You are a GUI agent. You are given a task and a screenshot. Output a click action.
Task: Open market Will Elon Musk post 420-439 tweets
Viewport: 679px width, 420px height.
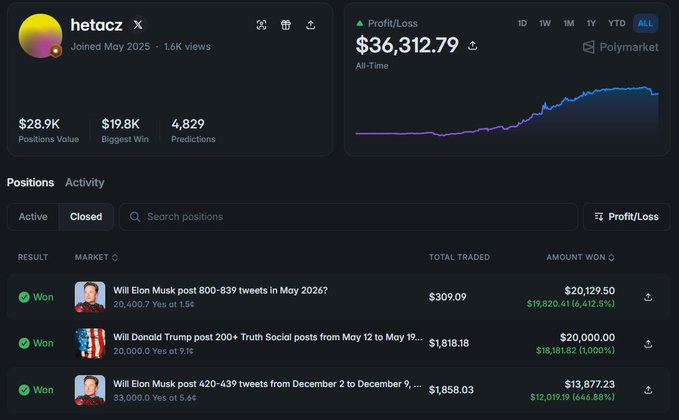point(267,384)
